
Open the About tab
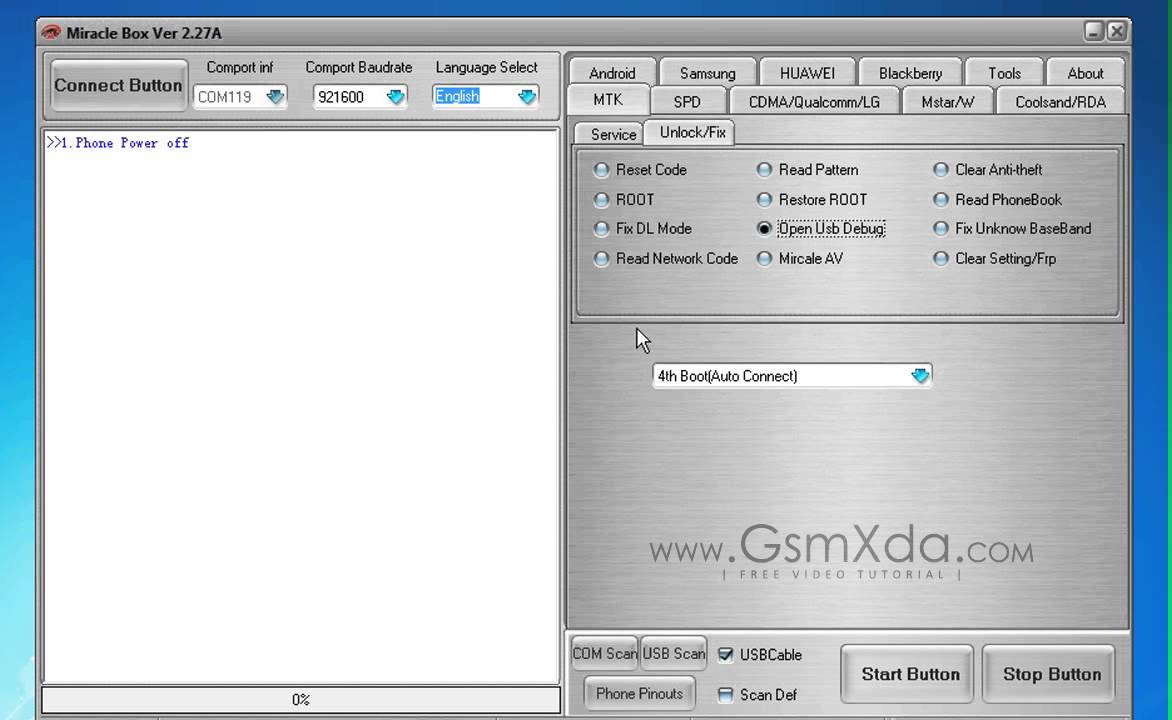click(1085, 73)
